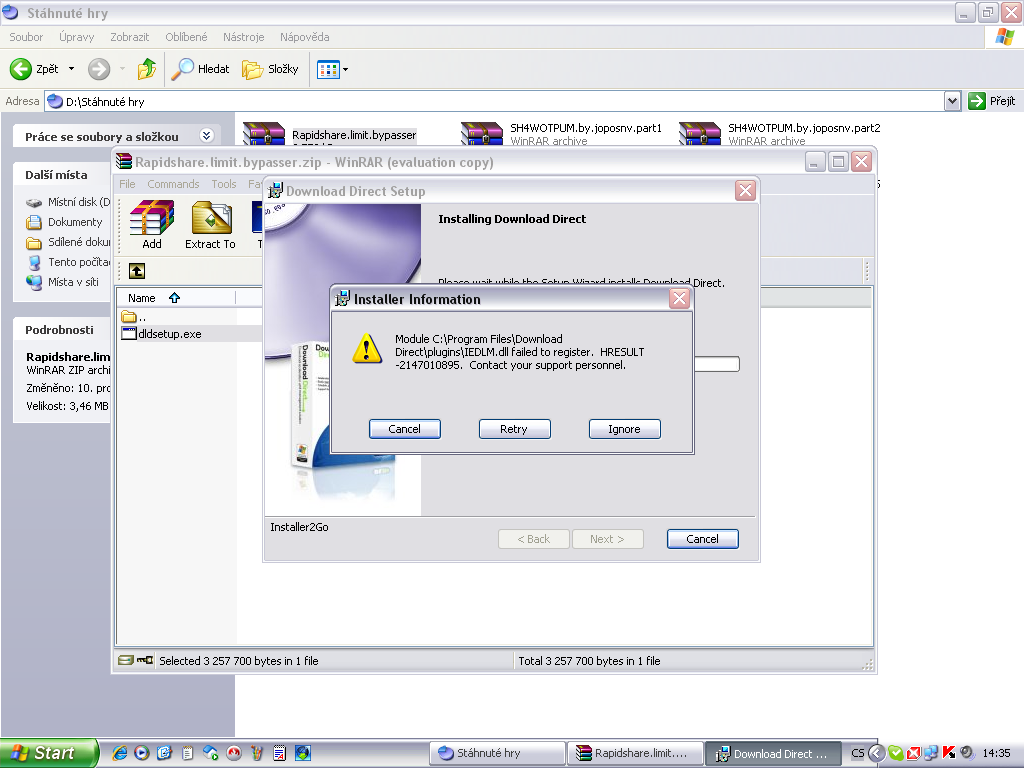Select the SH4WOTPUM.by.joposnv.part2 archive
Viewport: 1024px width, 768px height.
click(x=780, y=134)
